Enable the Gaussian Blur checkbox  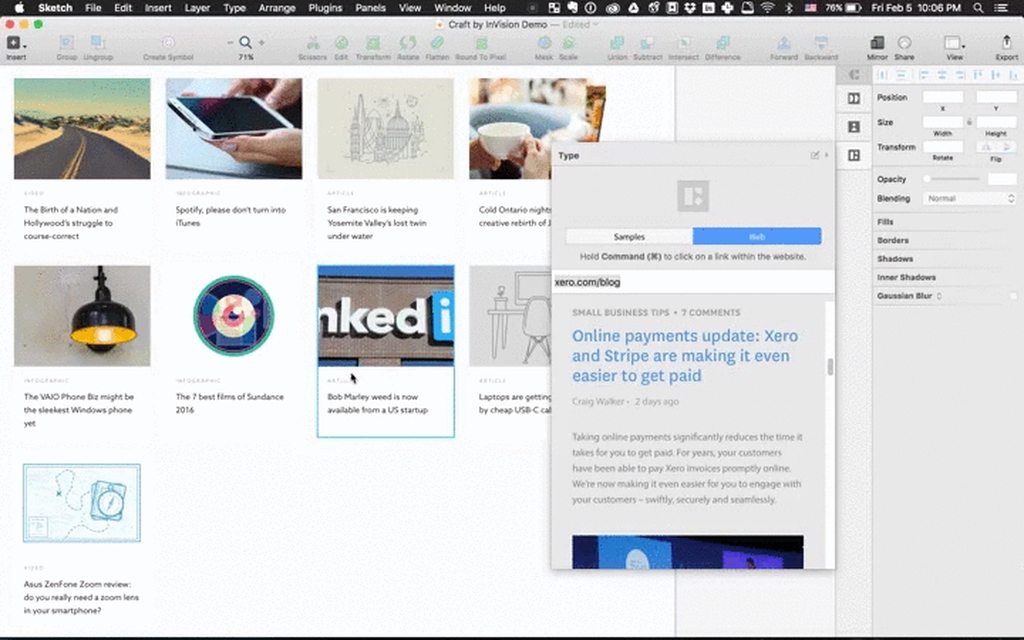(1013, 296)
